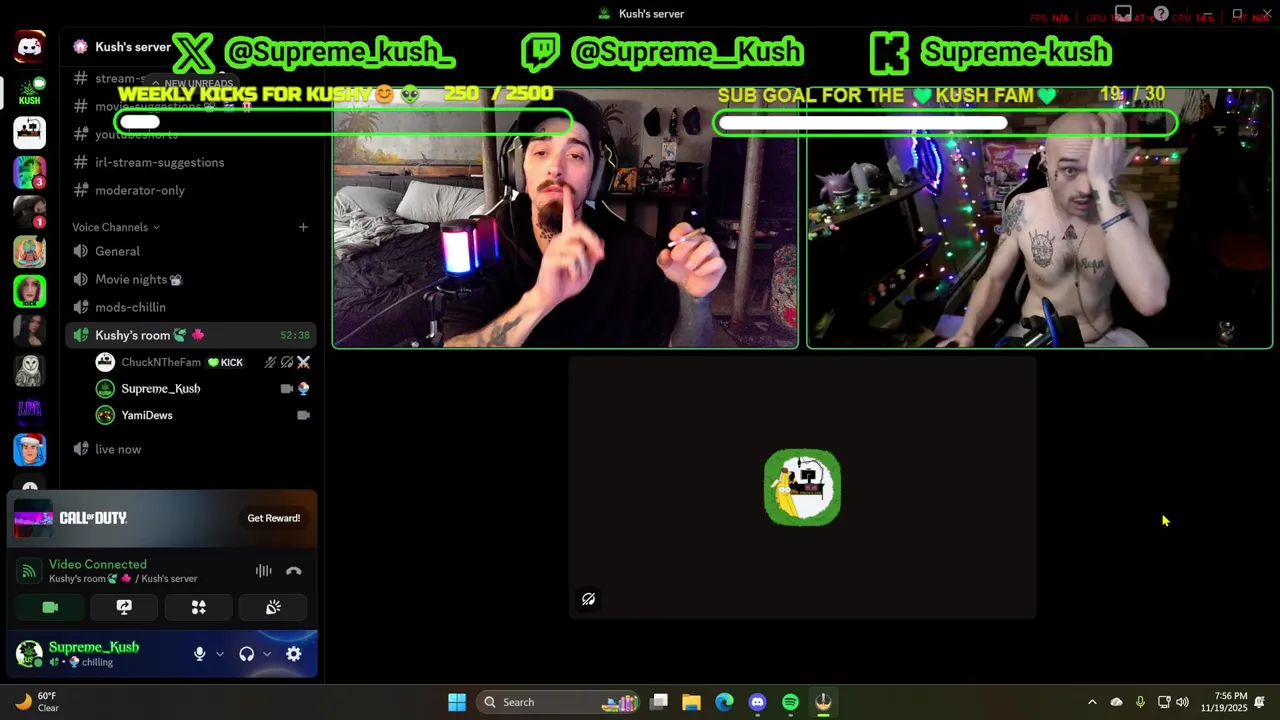Click the voice link to Kush's server

tap(123, 579)
